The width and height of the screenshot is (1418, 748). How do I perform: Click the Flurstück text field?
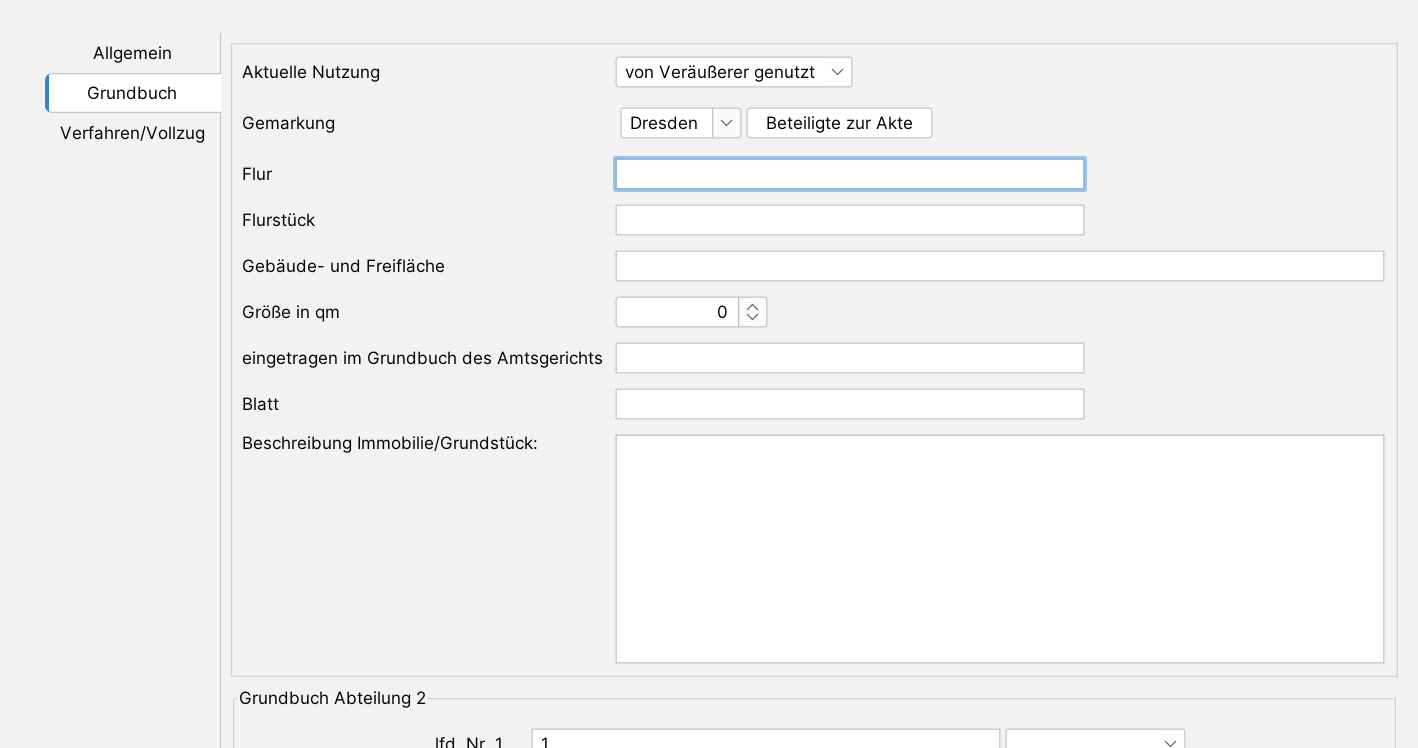[x=849, y=220]
